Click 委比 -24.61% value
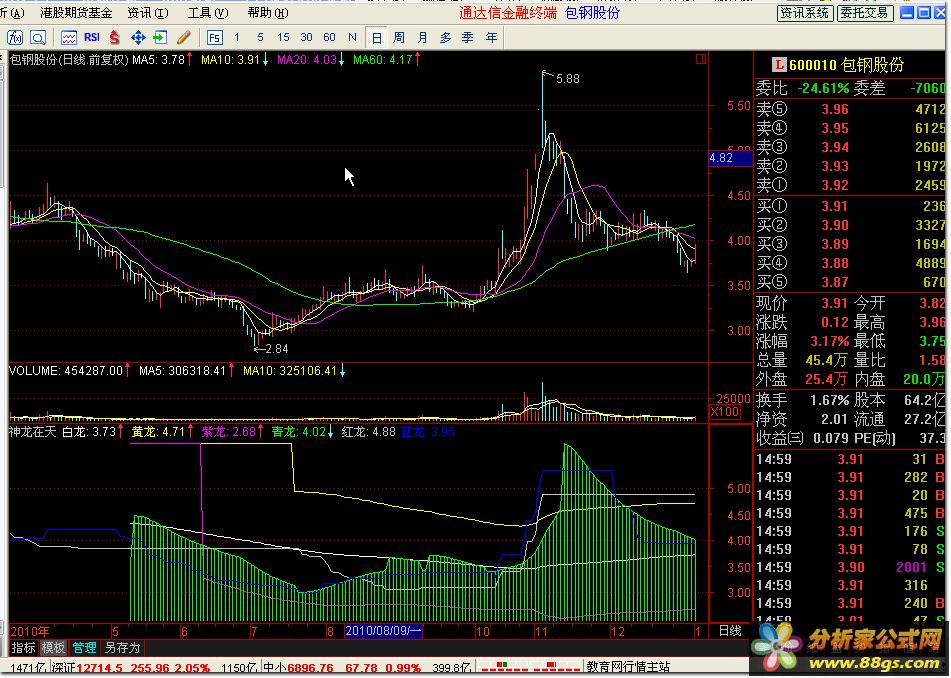Image resolution: width=951 pixels, height=678 pixels. [x=823, y=89]
